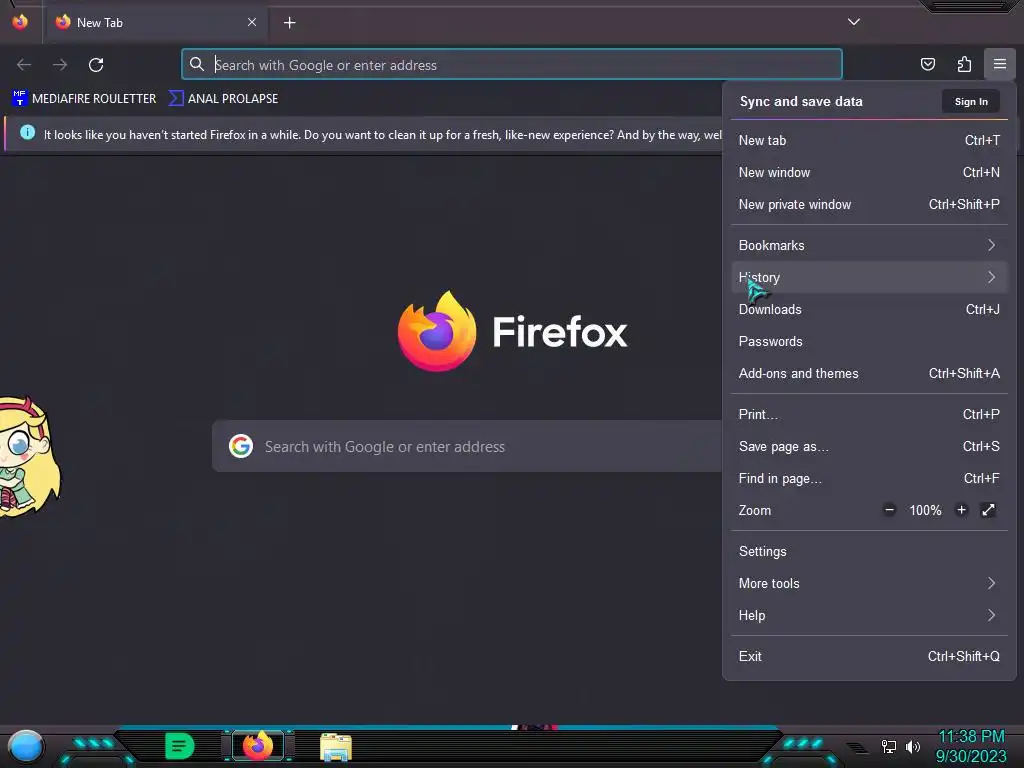Open Passwords from the menu
Viewport: 1024px width, 768px height.
[869, 342]
